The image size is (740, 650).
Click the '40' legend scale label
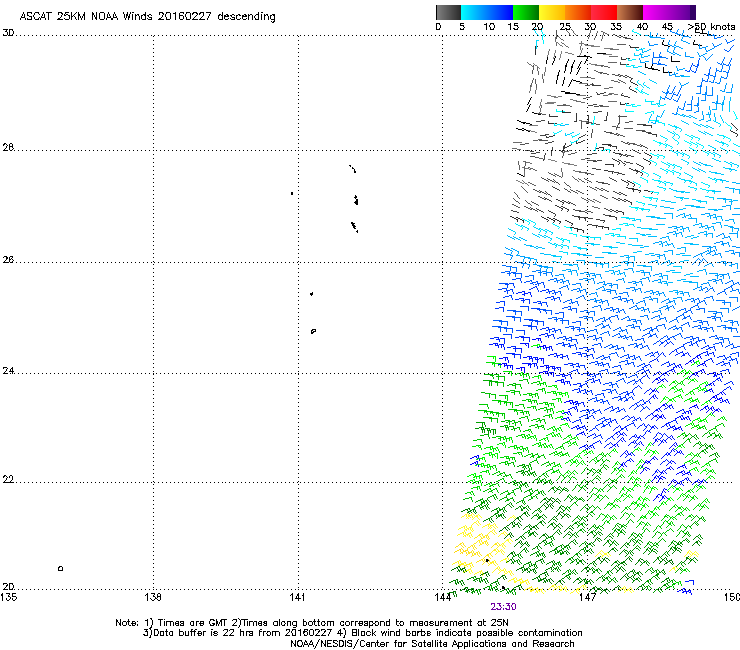pyautogui.click(x=642, y=27)
